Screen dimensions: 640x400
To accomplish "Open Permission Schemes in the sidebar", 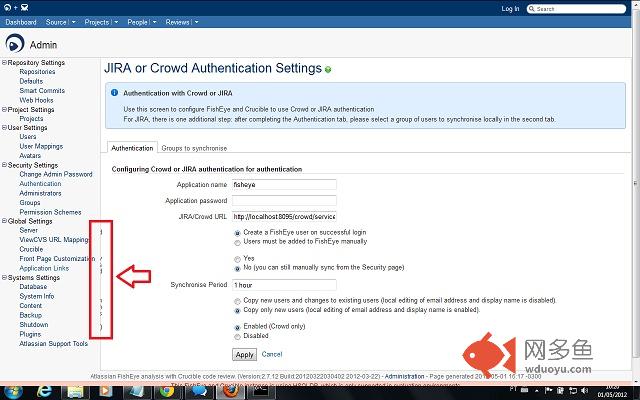I will tap(50, 212).
